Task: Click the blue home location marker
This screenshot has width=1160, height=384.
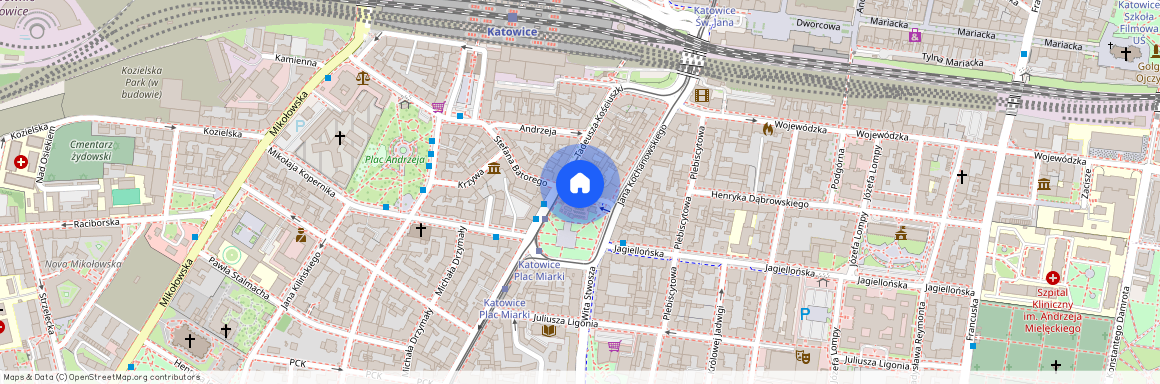Action: (x=580, y=183)
